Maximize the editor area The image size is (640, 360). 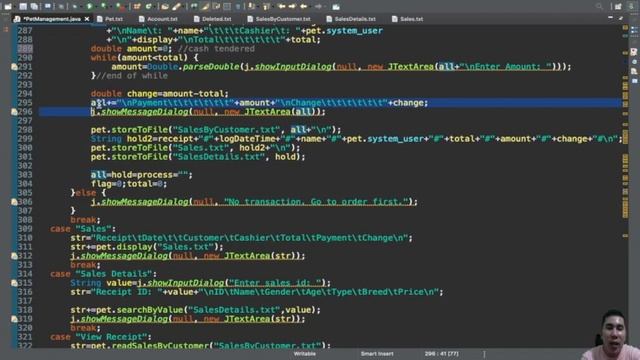click(x=621, y=18)
